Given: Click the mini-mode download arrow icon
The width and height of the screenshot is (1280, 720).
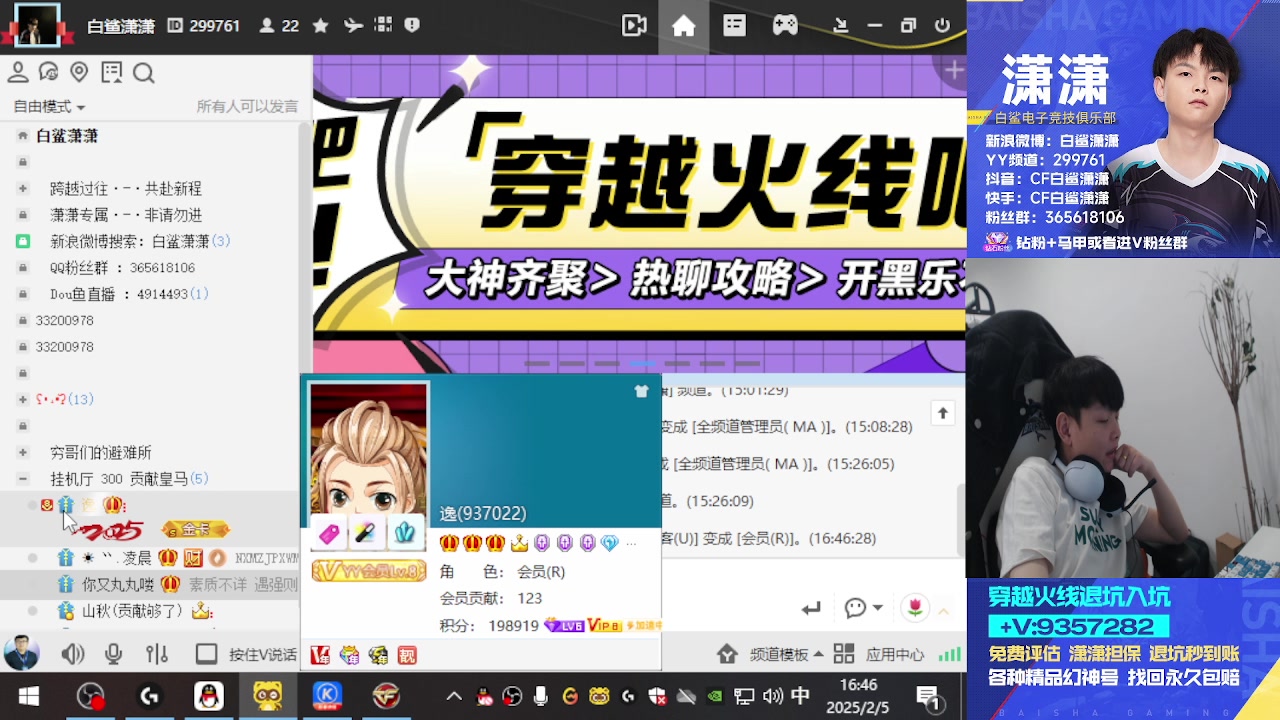Looking at the screenshot, I should pos(841,26).
